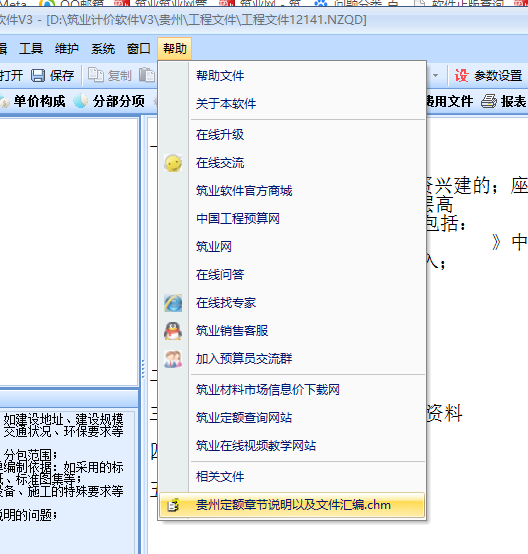The width and height of the screenshot is (528, 554).
Task: Click the 保存 floppy disk icon
Action: [x=38, y=75]
